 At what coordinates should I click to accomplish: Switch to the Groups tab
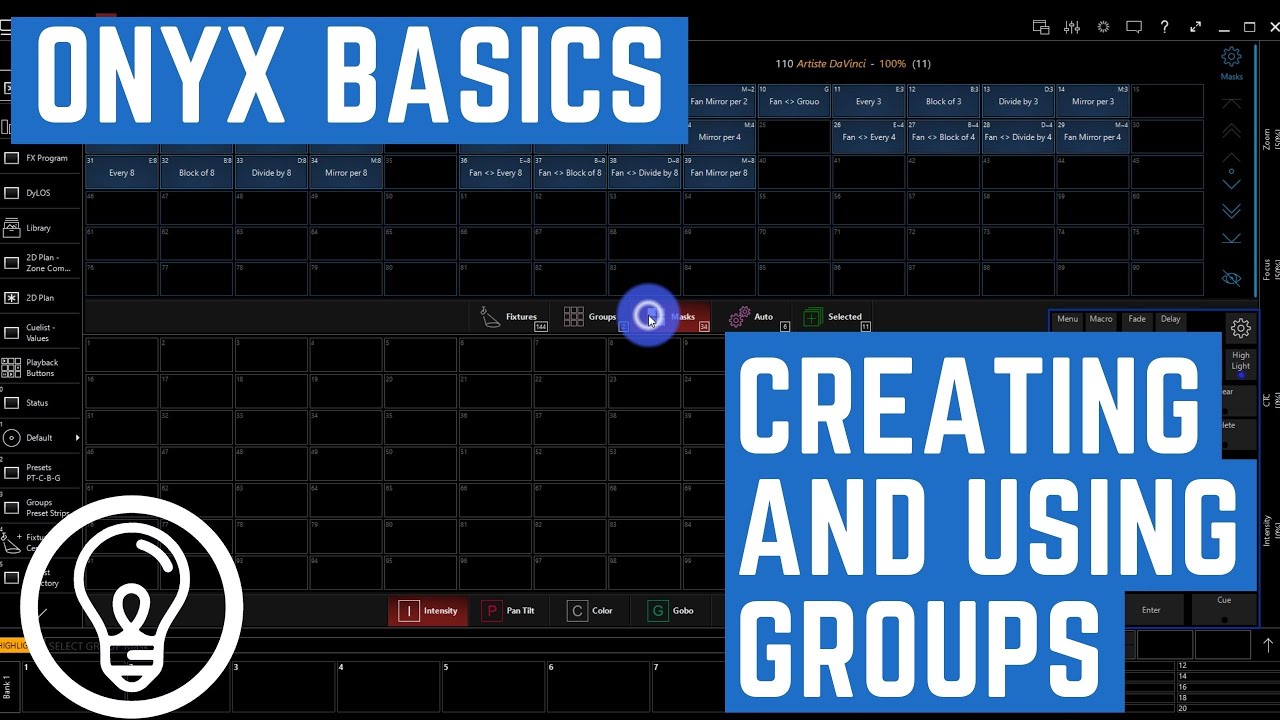pyautogui.click(x=593, y=317)
